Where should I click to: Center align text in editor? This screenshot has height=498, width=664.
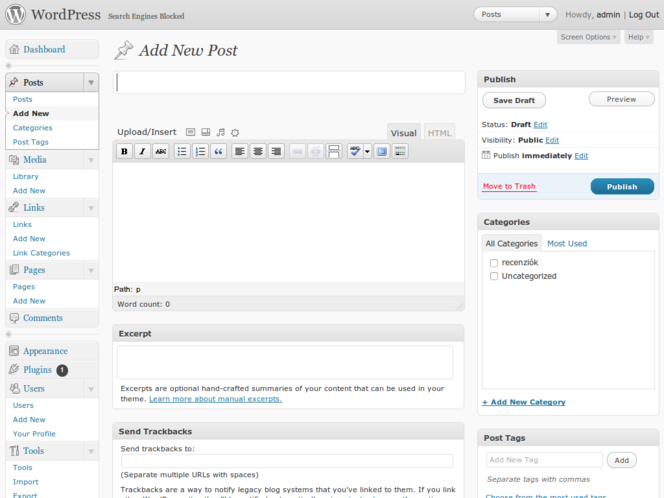[258, 151]
